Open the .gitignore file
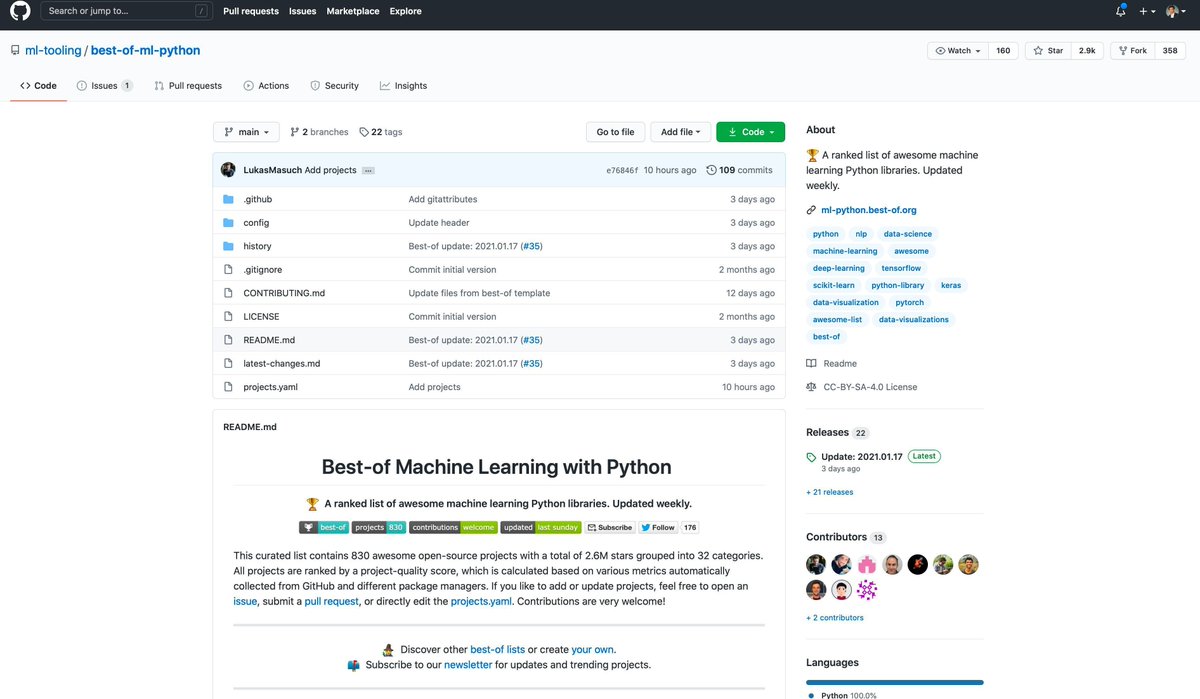 [262, 270]
